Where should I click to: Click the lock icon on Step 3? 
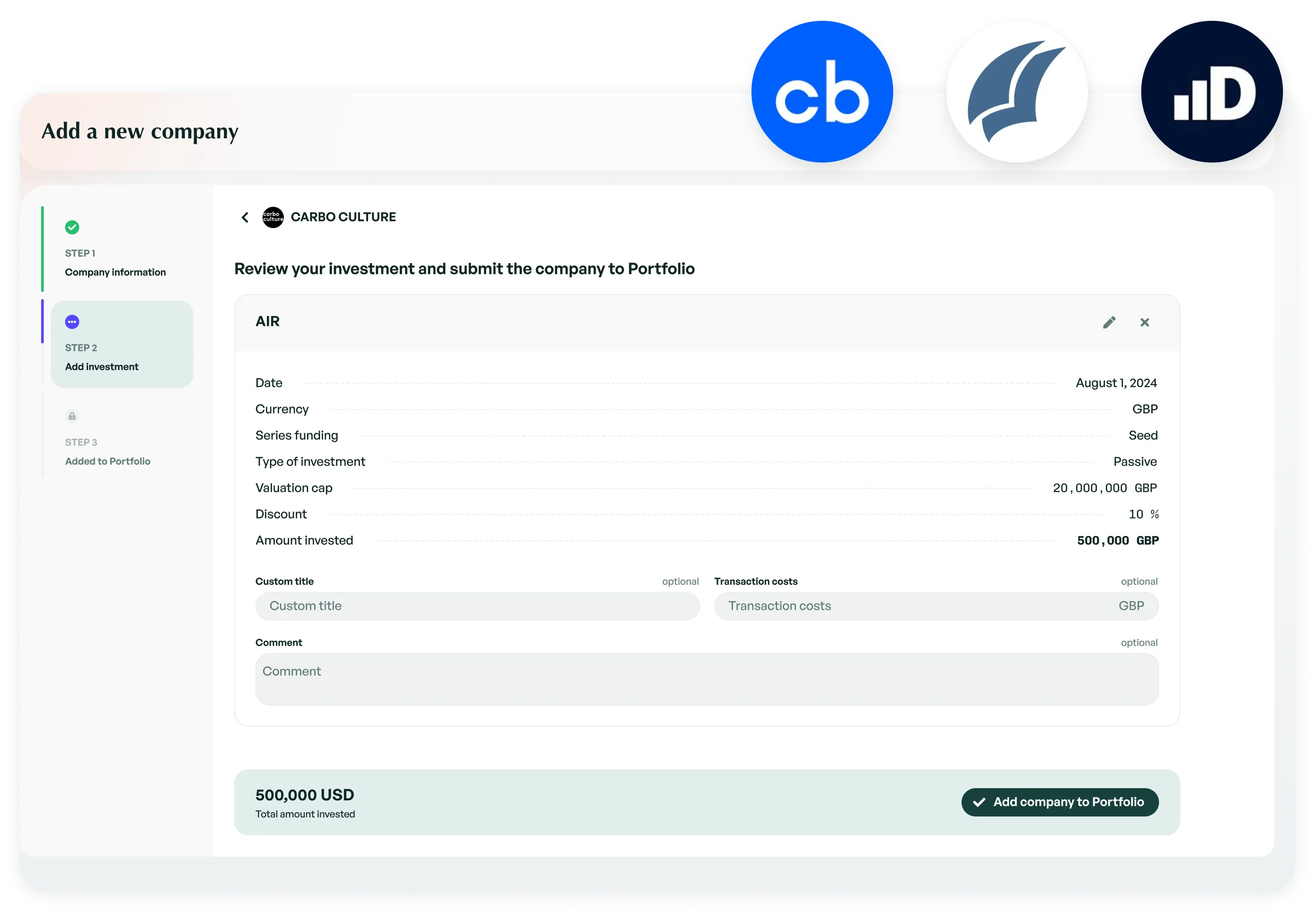click(72, 416)
